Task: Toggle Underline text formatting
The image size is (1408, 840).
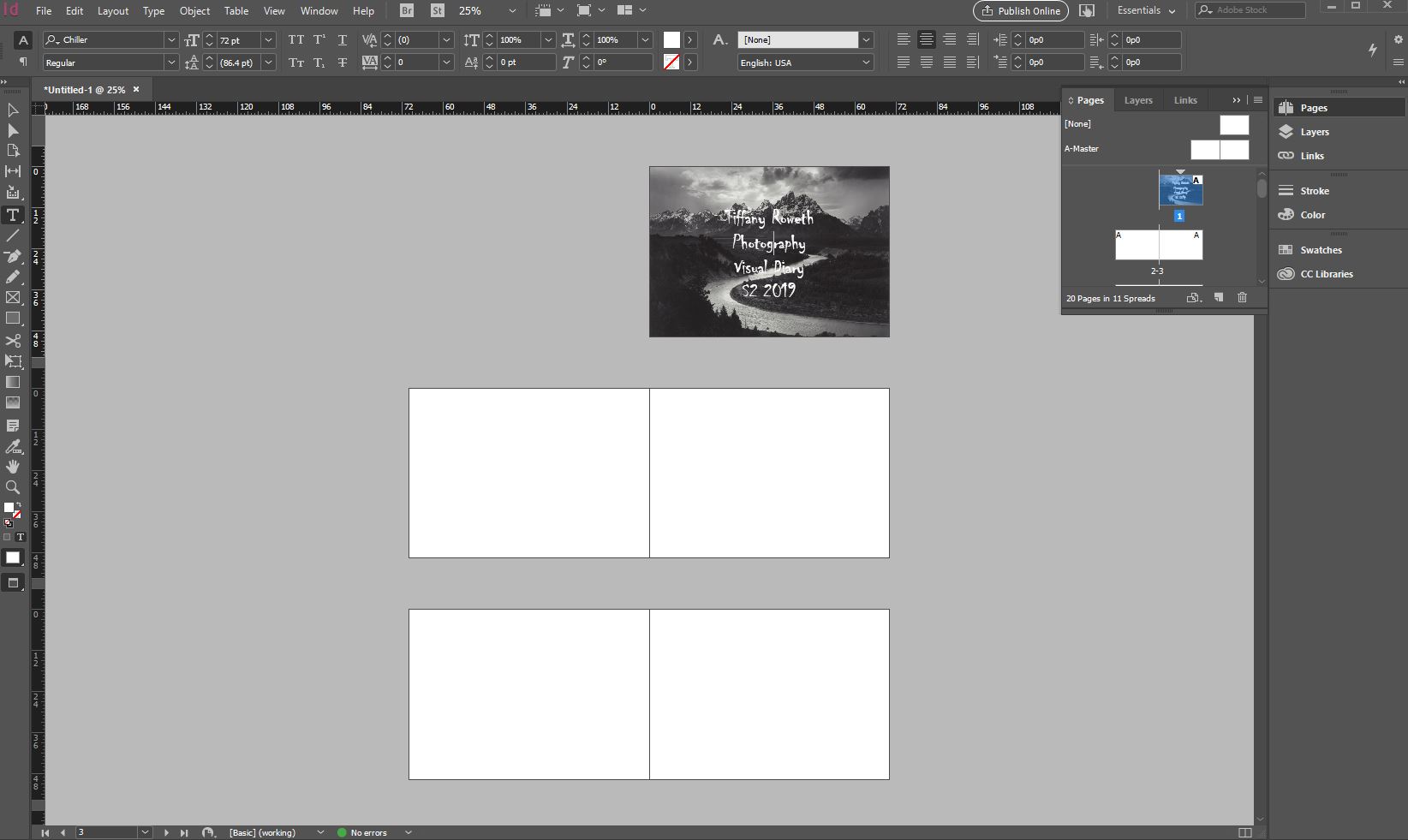Action: (342, 40)
